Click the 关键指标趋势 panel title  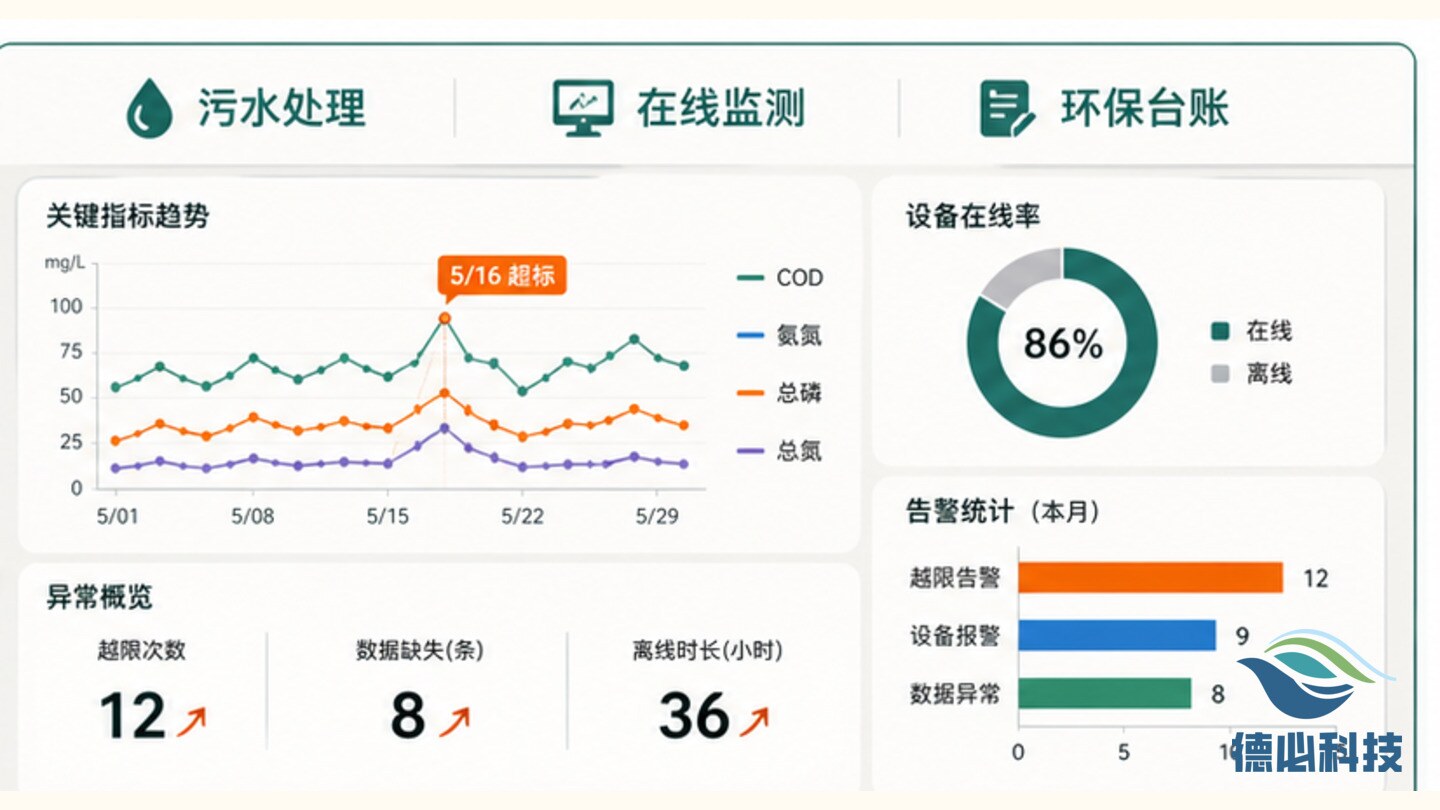pos(128,216)
